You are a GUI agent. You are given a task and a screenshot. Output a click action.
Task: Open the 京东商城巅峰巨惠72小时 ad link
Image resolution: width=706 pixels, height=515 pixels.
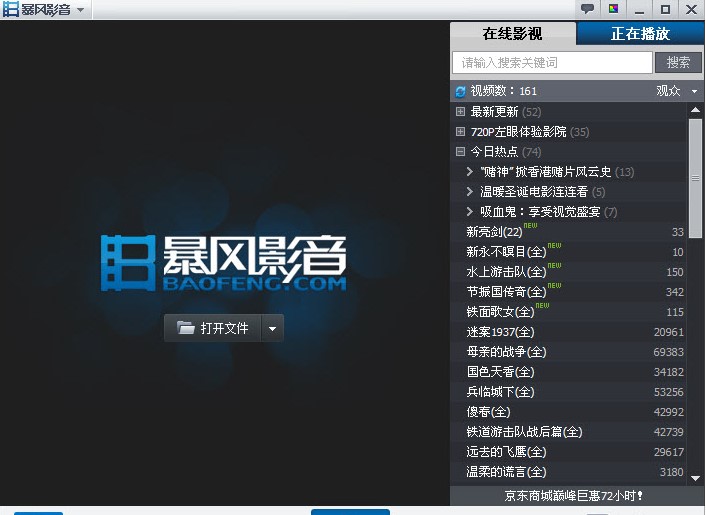[573, 496]
